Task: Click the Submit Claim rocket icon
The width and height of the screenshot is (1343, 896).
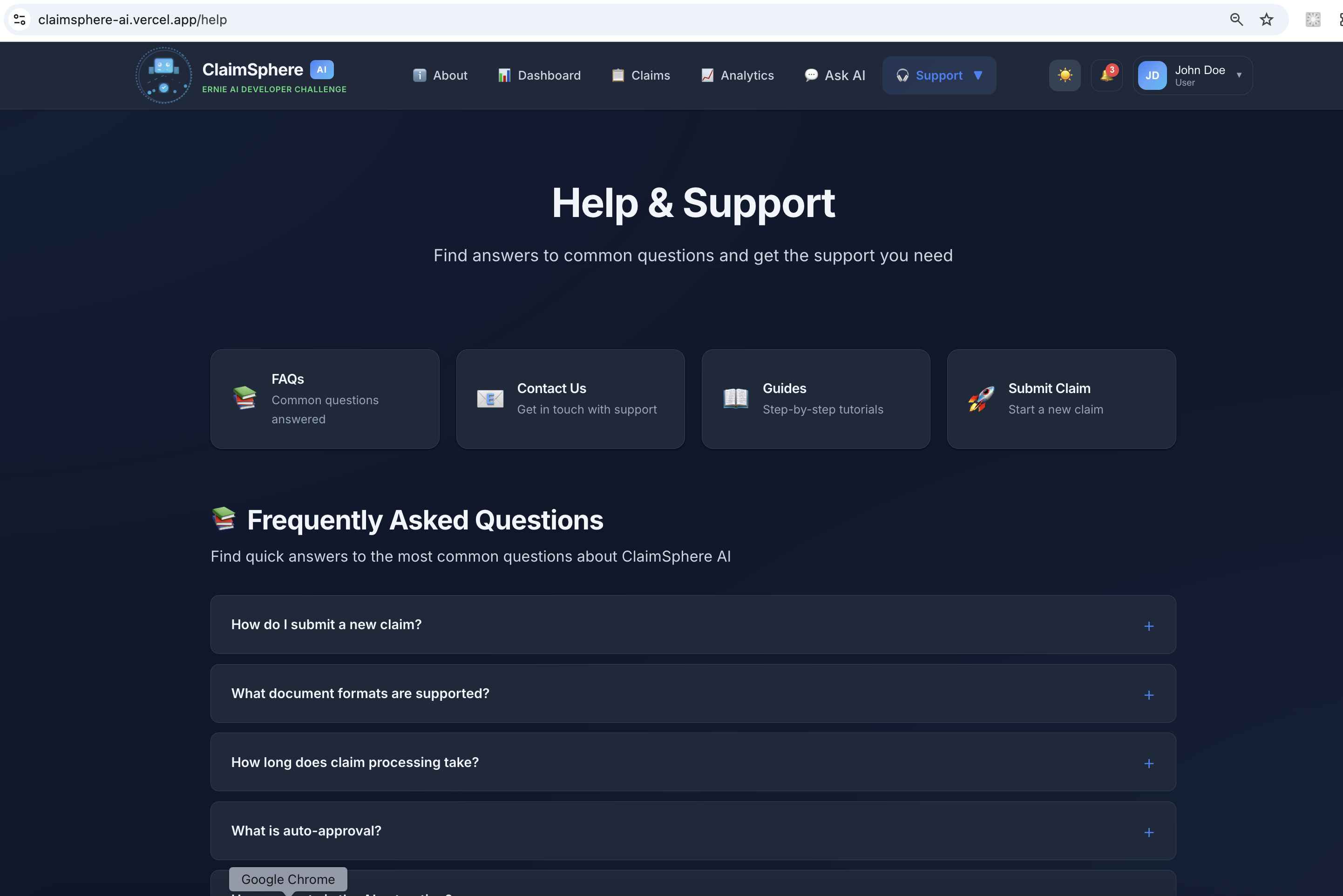Action: point(981,399)
